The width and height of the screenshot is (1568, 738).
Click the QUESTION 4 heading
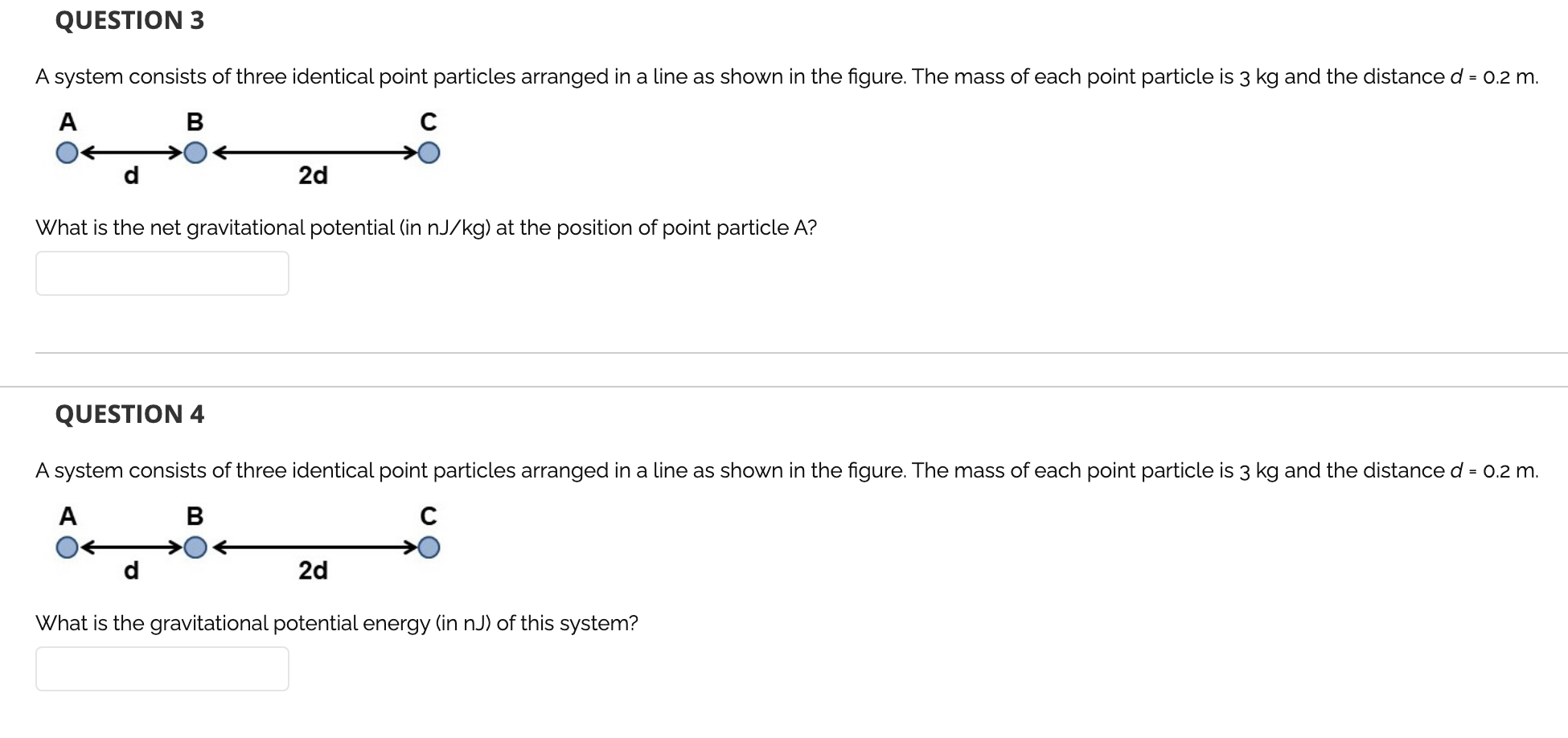pyautogui.click(x=130, y=415)
